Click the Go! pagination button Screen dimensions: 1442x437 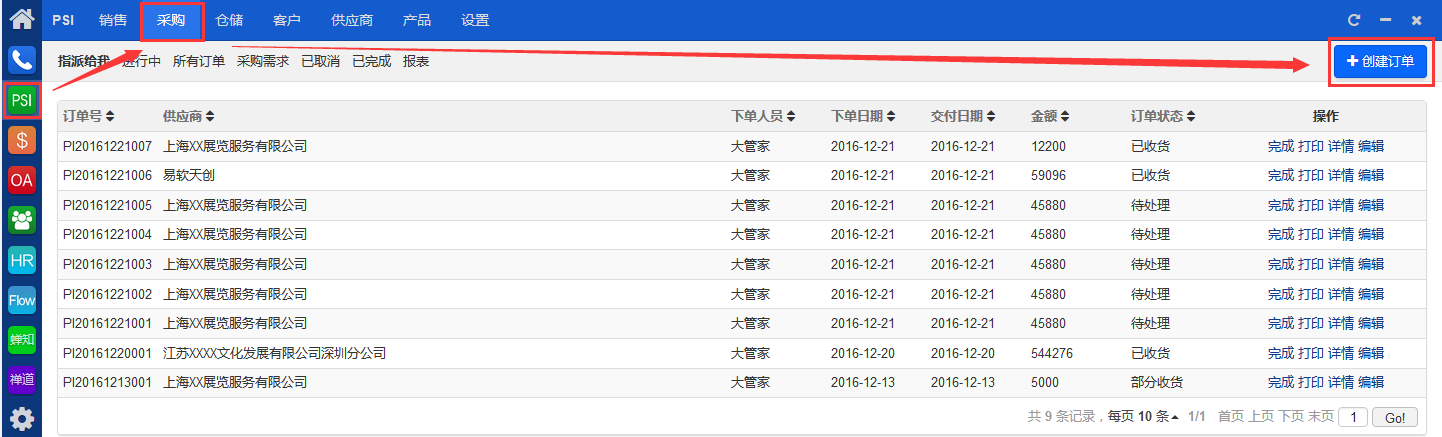pos(1395,417)
